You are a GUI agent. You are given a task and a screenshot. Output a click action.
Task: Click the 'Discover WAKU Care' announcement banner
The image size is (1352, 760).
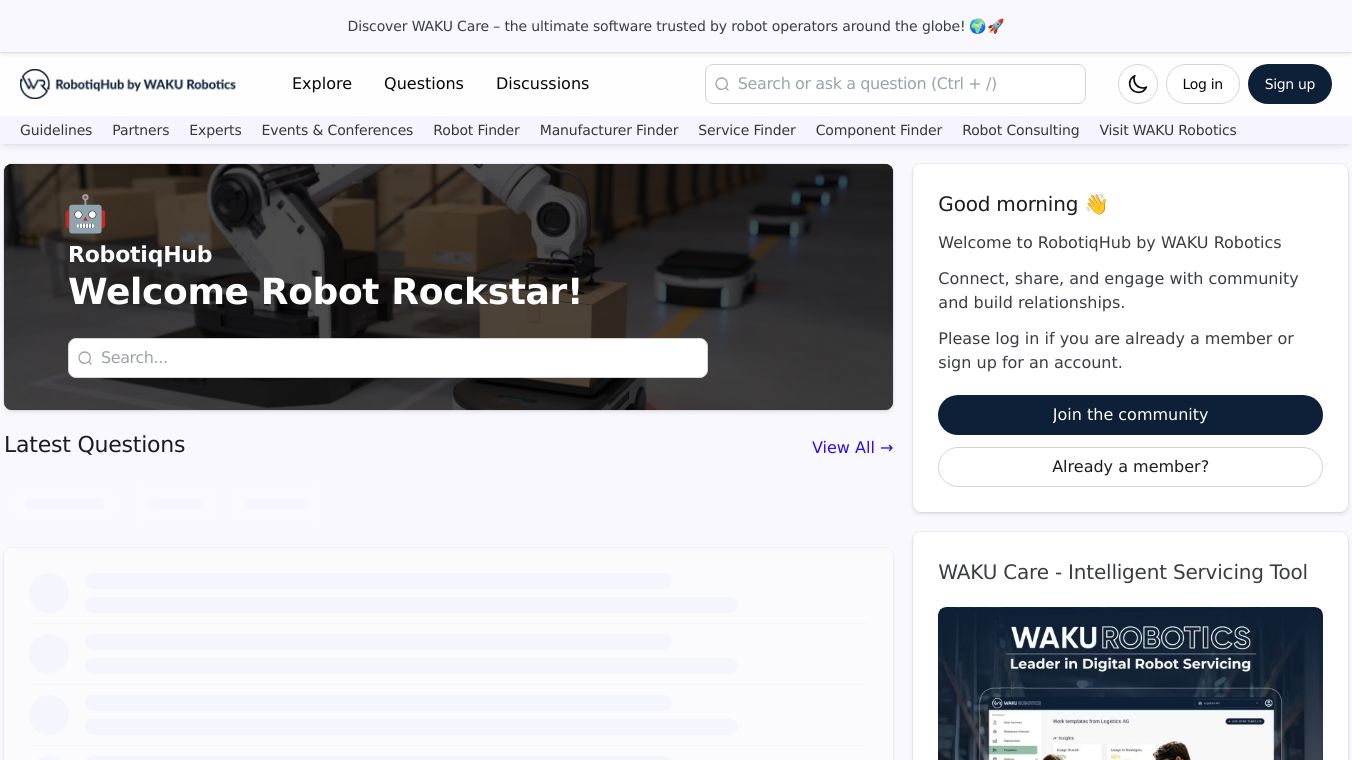676,26
